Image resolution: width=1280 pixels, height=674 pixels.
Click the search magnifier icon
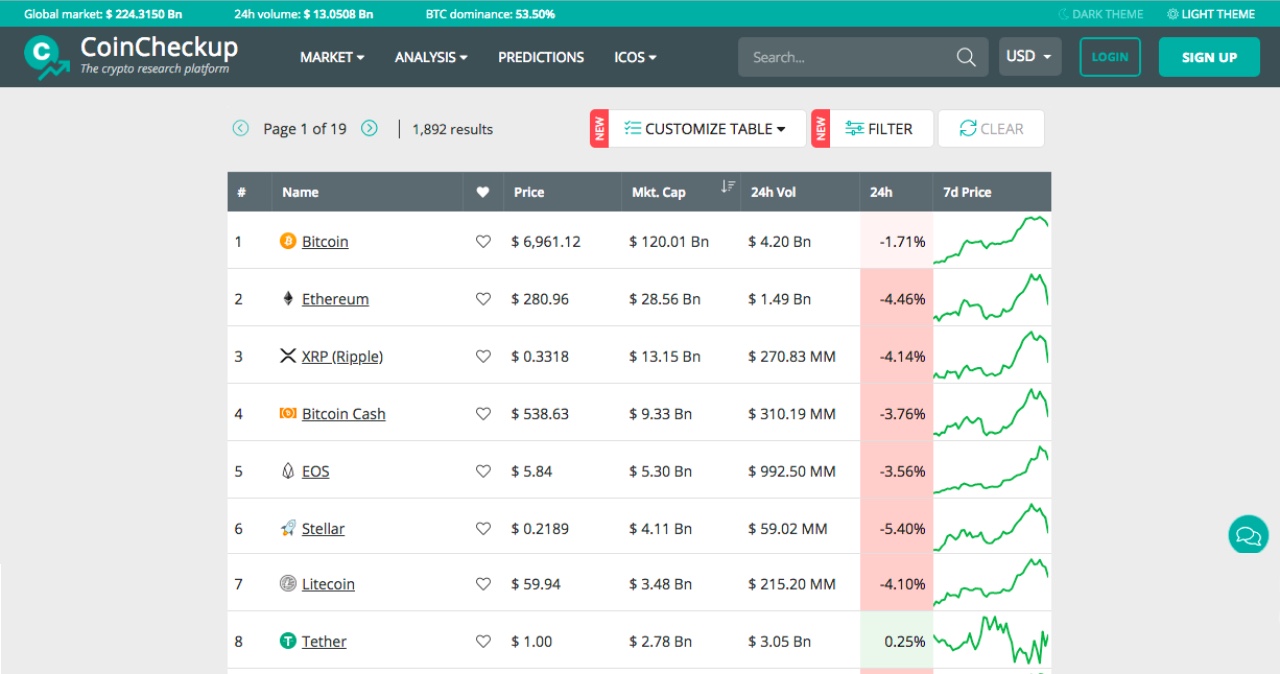(x=966, y=57)
